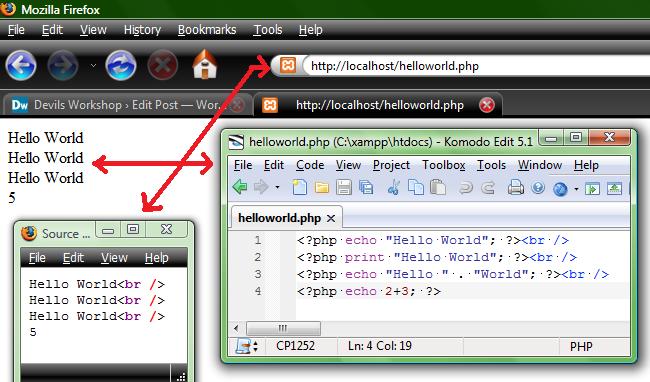Expand Komodo navigation history dropdown arrow
This screenshot has width=650, height=382.
277,188
